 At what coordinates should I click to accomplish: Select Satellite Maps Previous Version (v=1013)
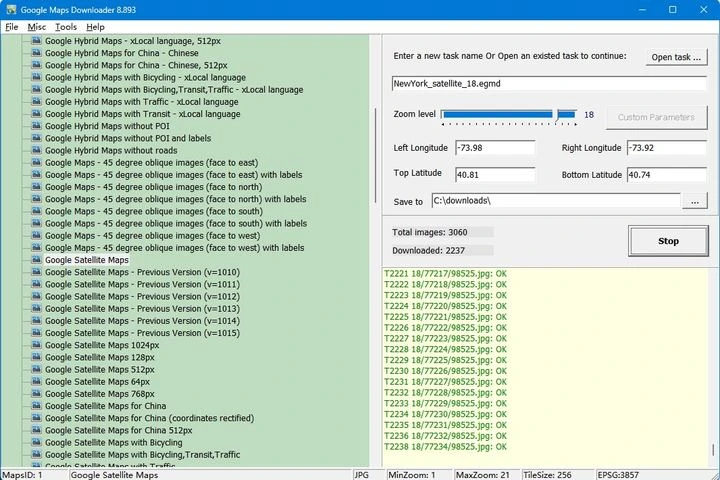tap(142, 308)
